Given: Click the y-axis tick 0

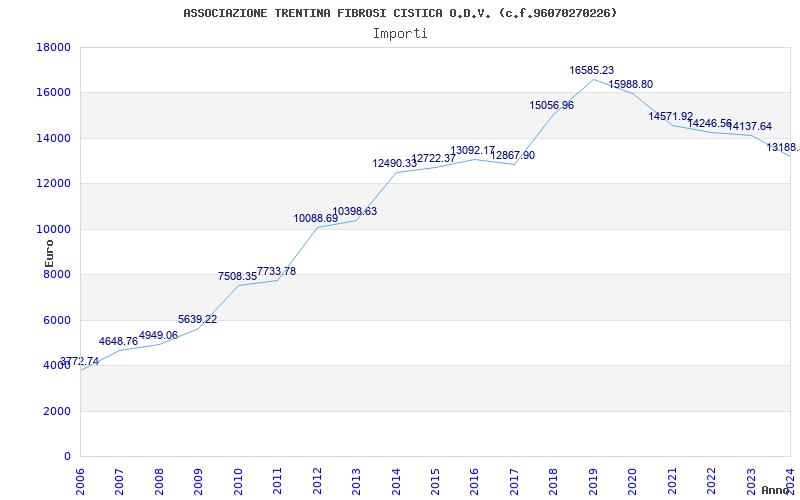Looking at the screenshot, I should coord(67,457).
